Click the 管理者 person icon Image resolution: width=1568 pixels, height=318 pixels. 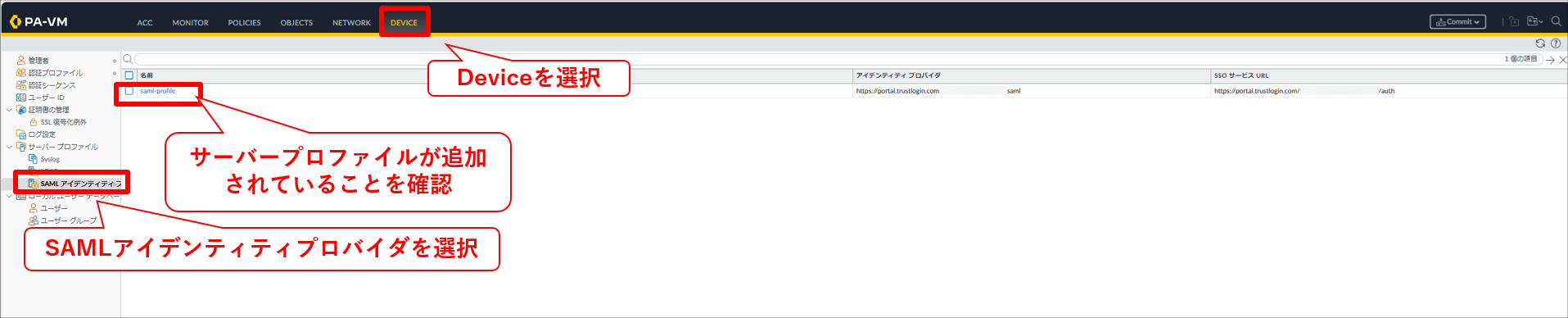(21, 61)
